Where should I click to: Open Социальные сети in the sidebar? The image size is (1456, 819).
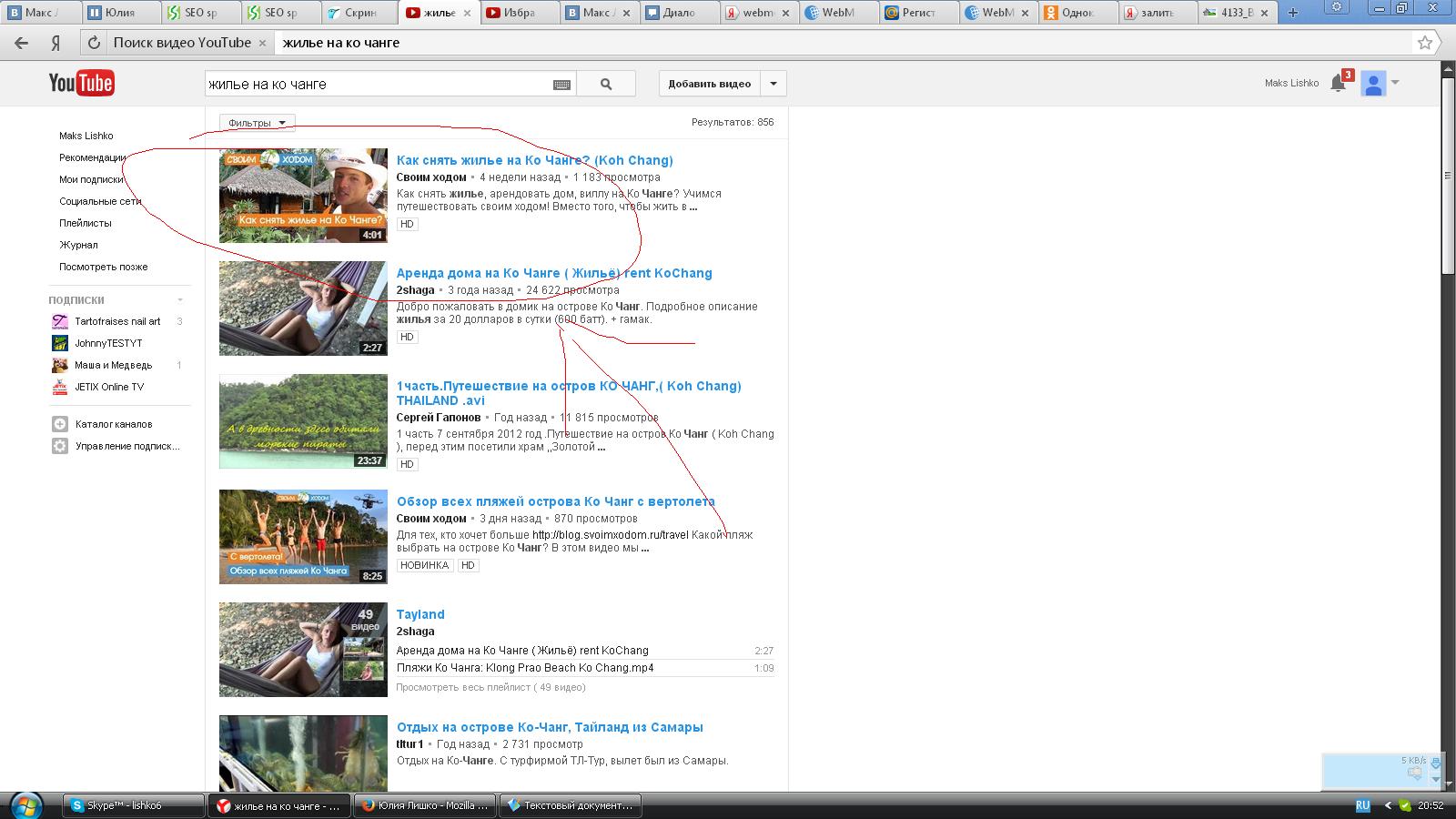pos(100,201)
